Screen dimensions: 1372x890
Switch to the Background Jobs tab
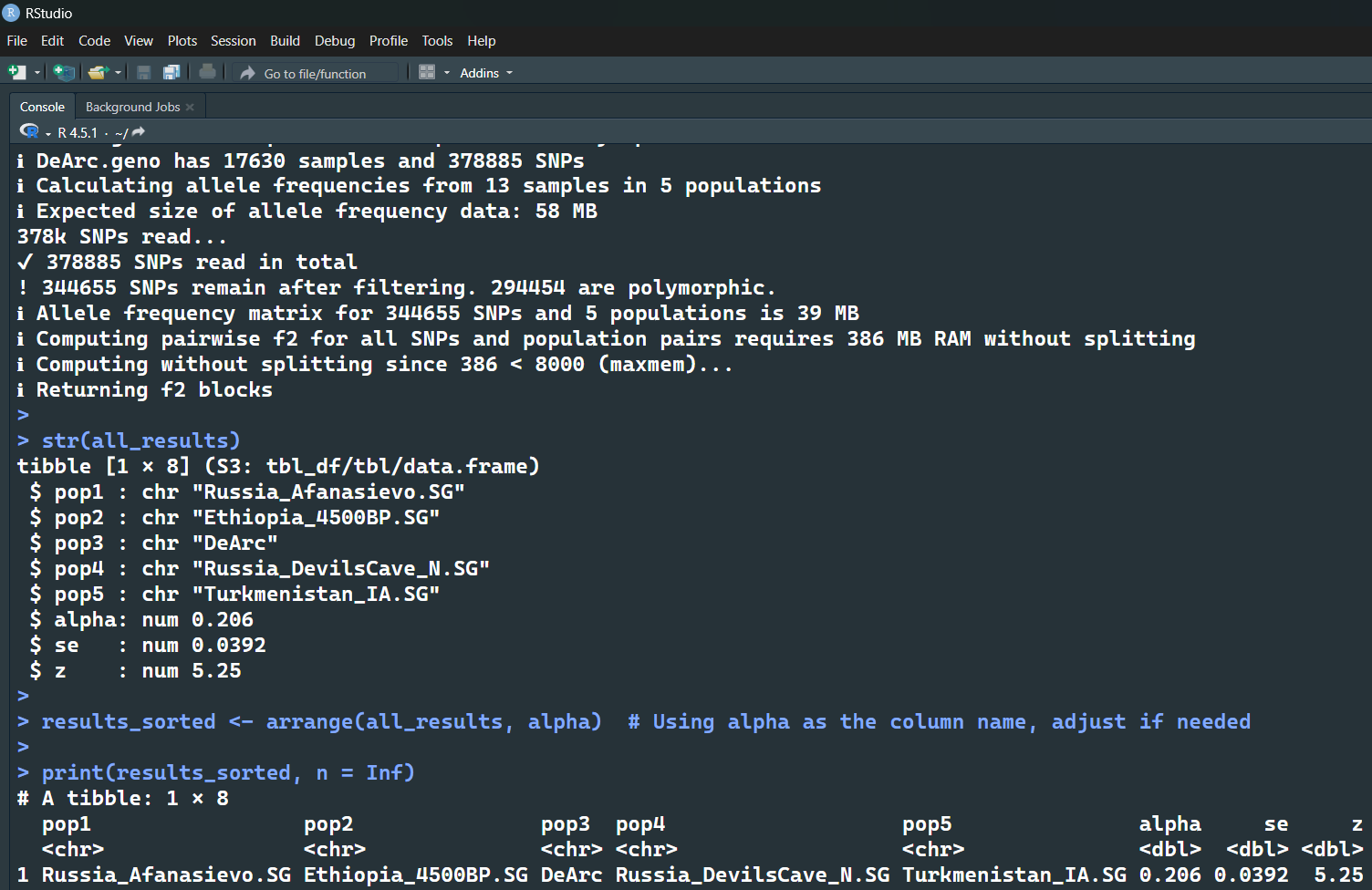pos(133,107)
